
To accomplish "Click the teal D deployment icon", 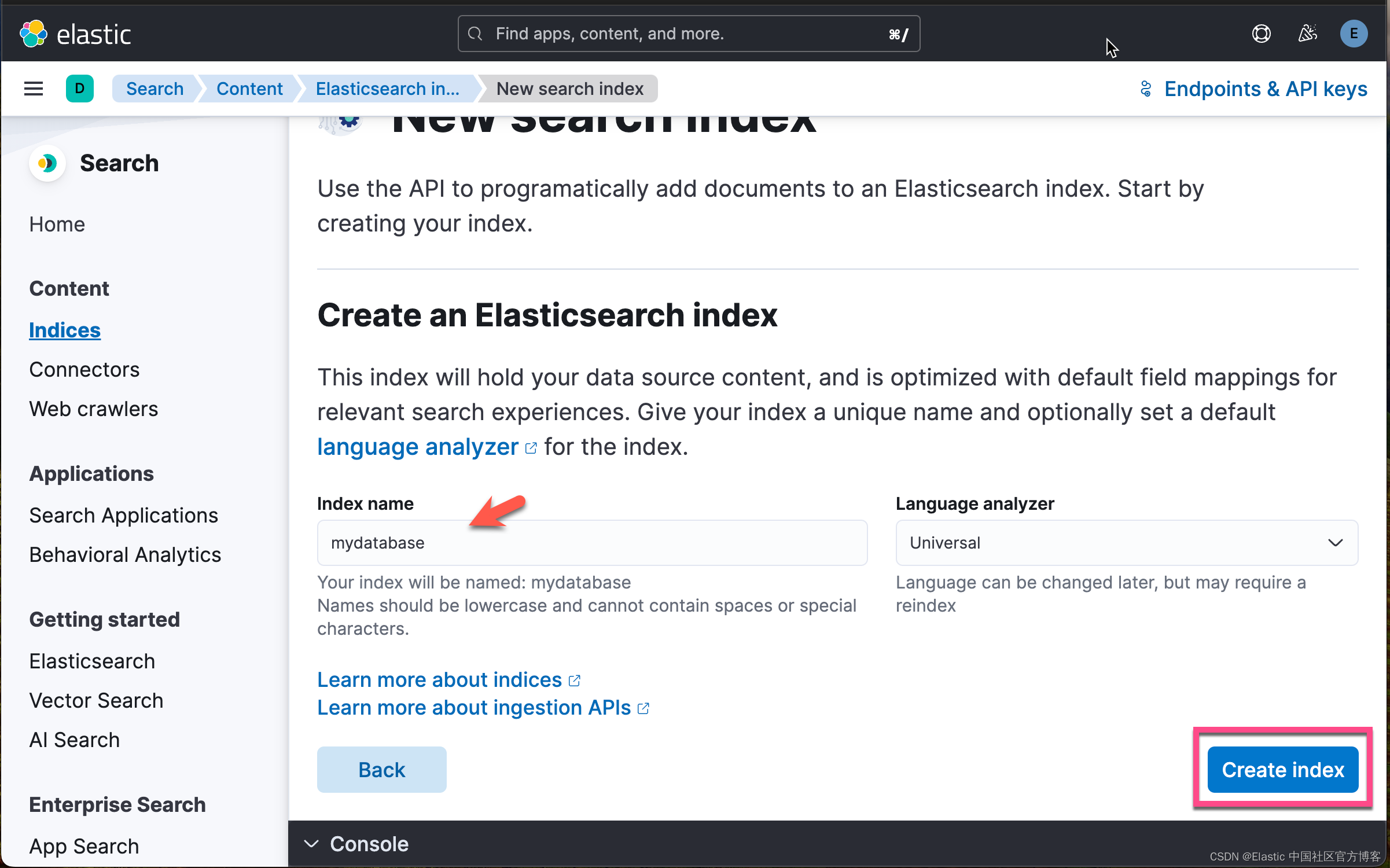I will (80, 88).
